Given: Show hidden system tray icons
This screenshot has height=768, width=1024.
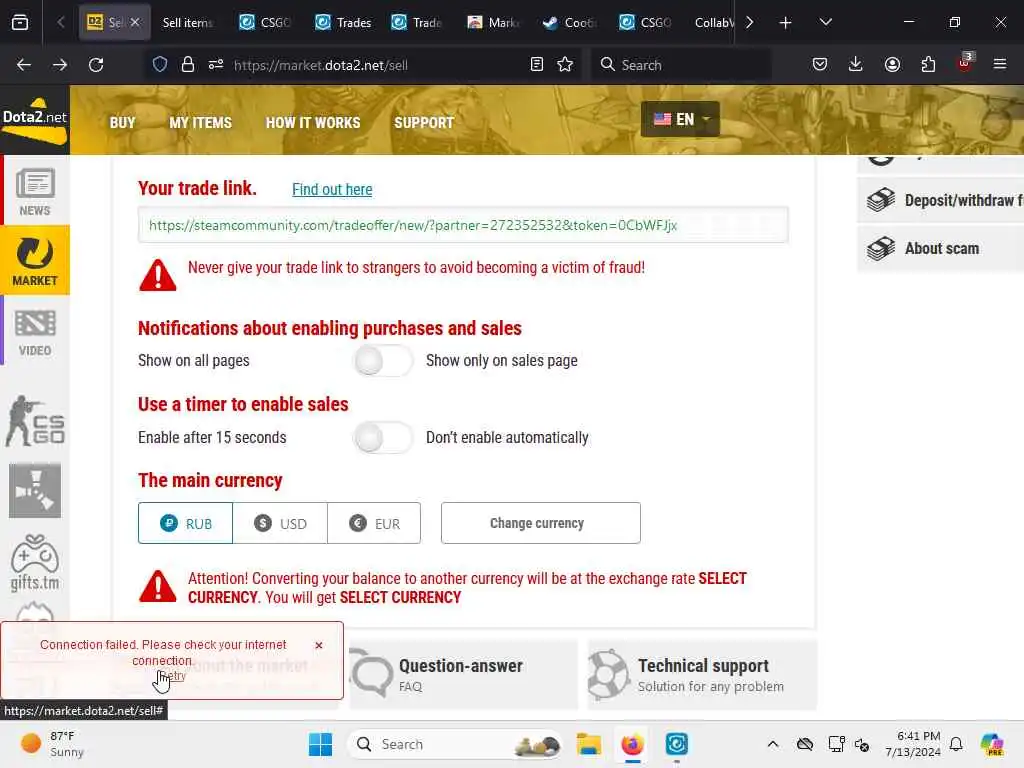Looking at the screenshot, I should tap(773, 744).
